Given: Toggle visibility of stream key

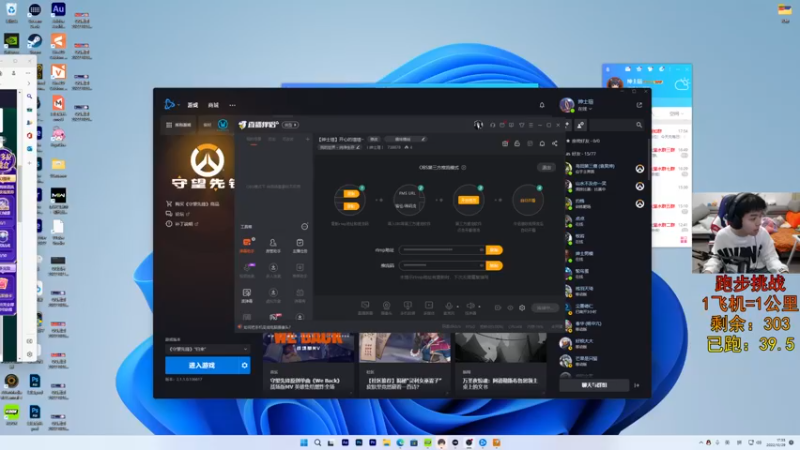Looking at the screenshot, I should [481, 266].
